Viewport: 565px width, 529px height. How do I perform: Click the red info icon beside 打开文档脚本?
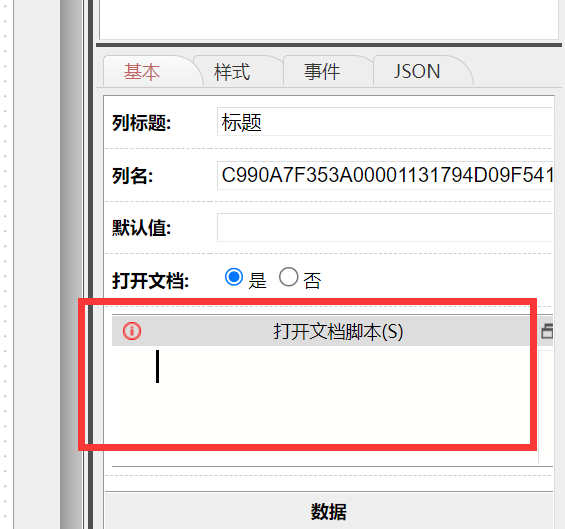132,331
